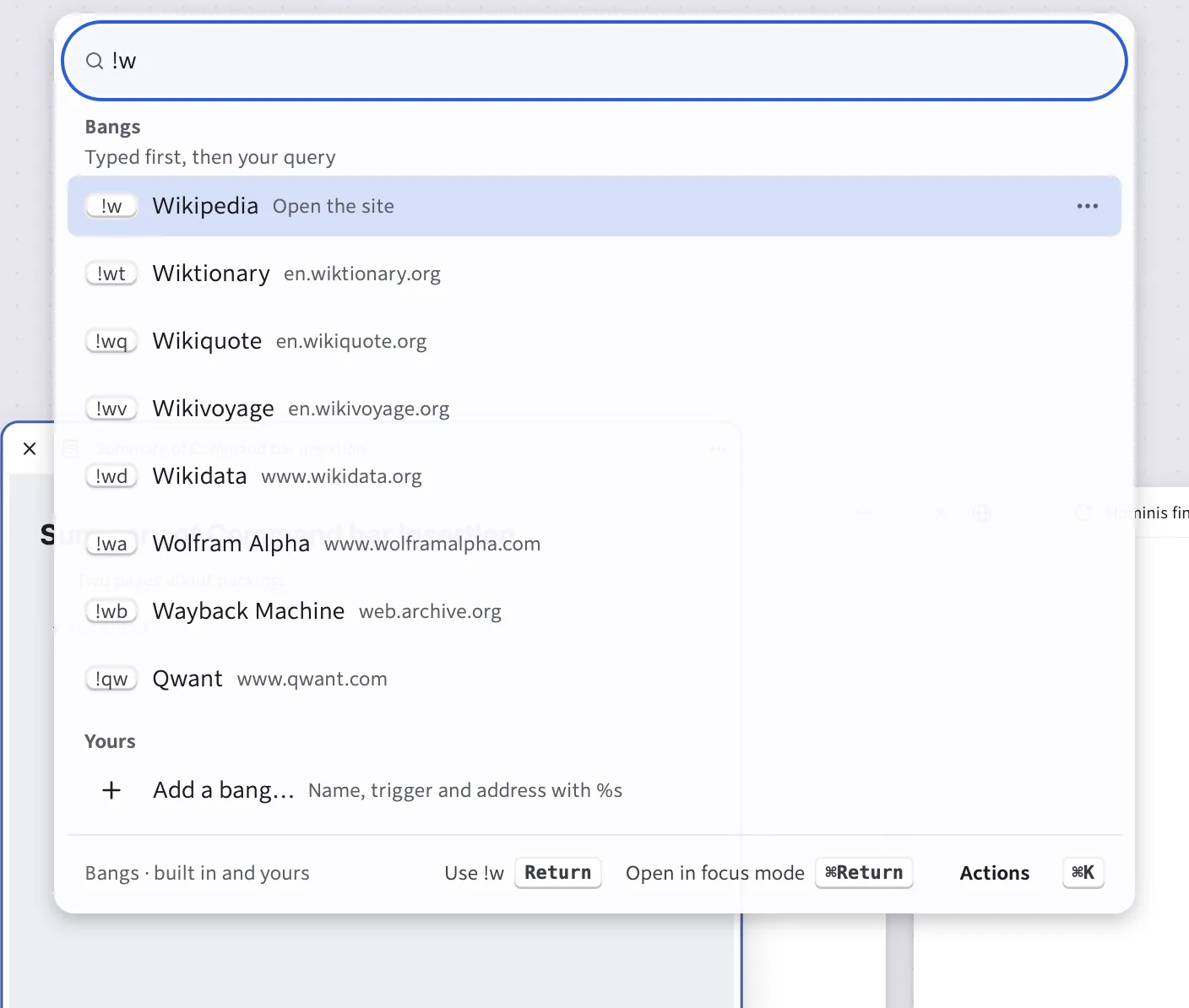Click Open in focus mode label

pyautogui.click(x=715, y=873)
